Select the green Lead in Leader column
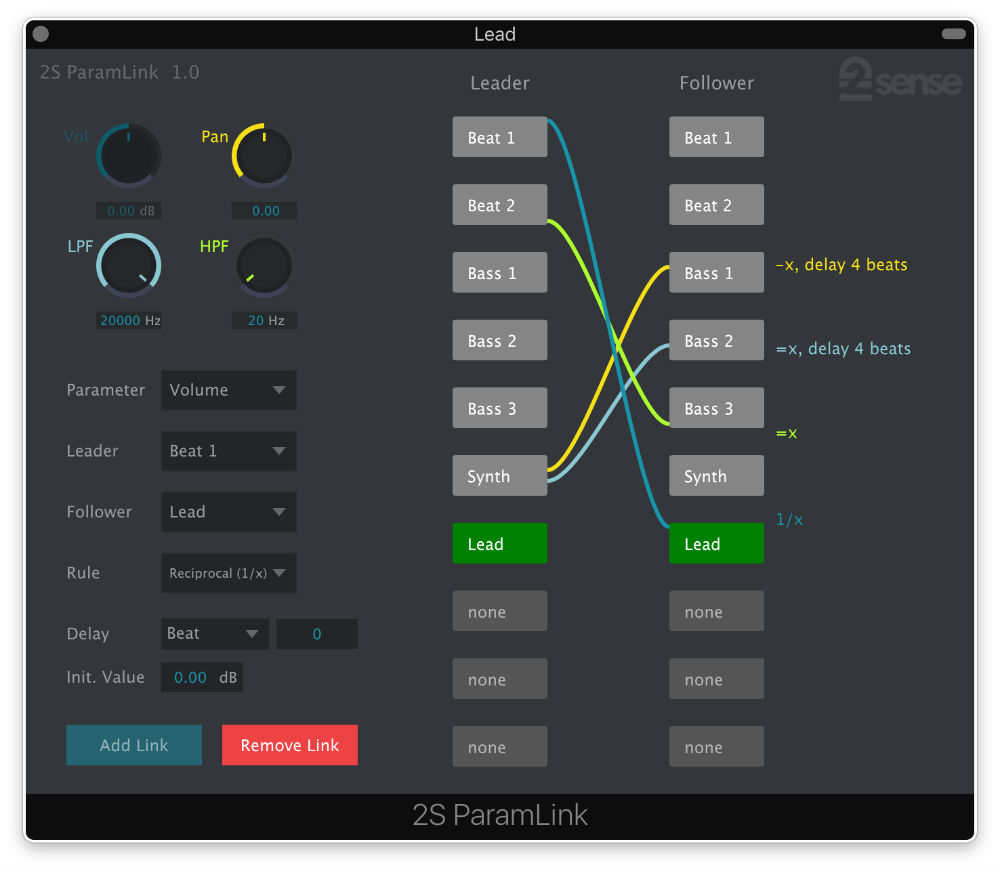 coord(500,543)
